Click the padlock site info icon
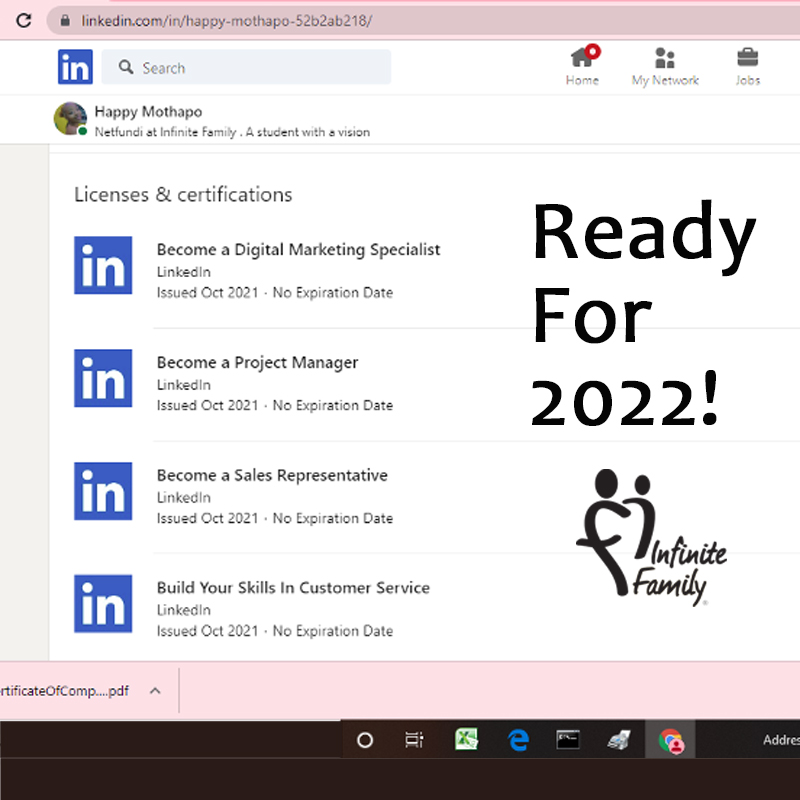Viewport: 800px width, 800px height. [x=65, y=20]
